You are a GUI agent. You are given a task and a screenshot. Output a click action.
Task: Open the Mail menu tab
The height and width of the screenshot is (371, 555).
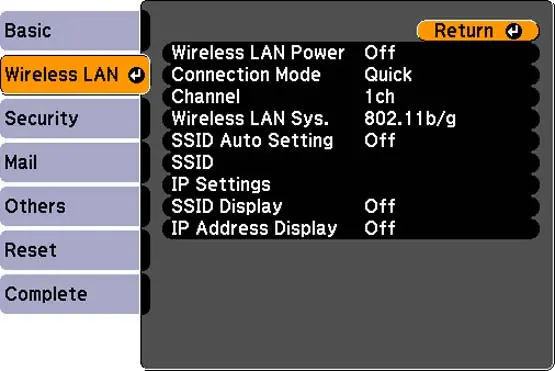click(x=70, y=162)
